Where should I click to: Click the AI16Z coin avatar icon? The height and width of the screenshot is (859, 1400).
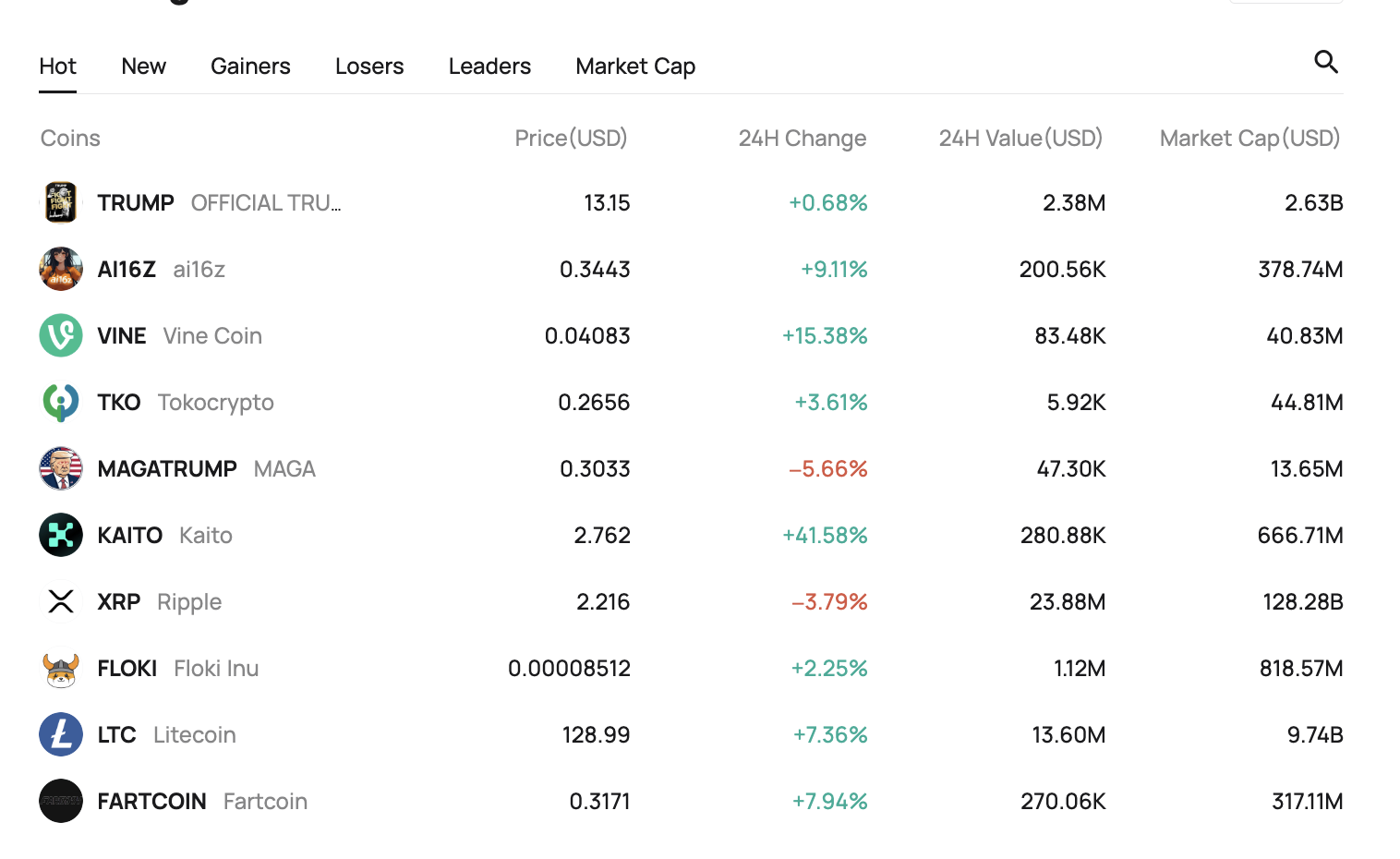(x=61, y=269)
